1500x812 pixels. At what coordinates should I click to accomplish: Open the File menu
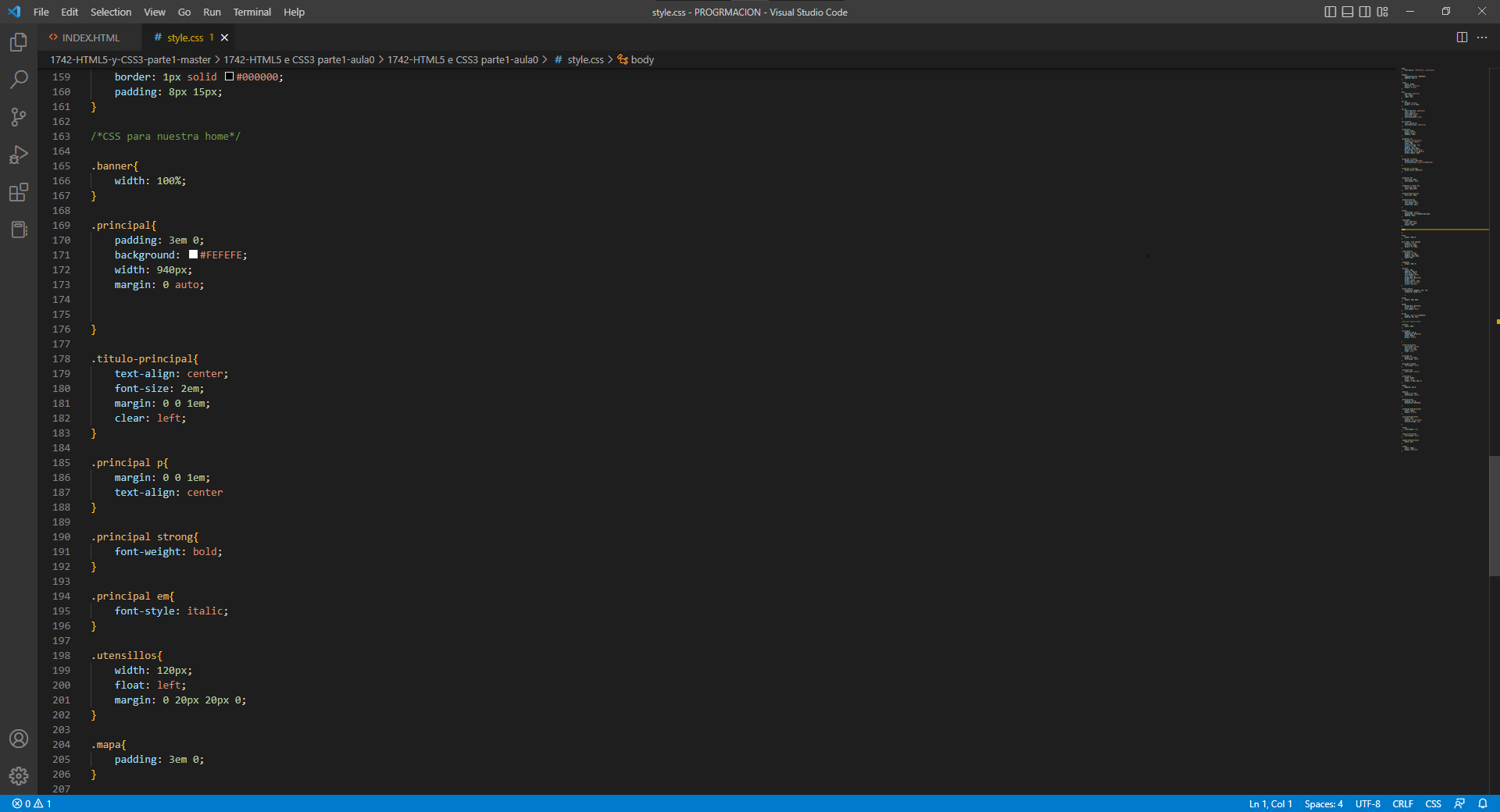(41, 12)
